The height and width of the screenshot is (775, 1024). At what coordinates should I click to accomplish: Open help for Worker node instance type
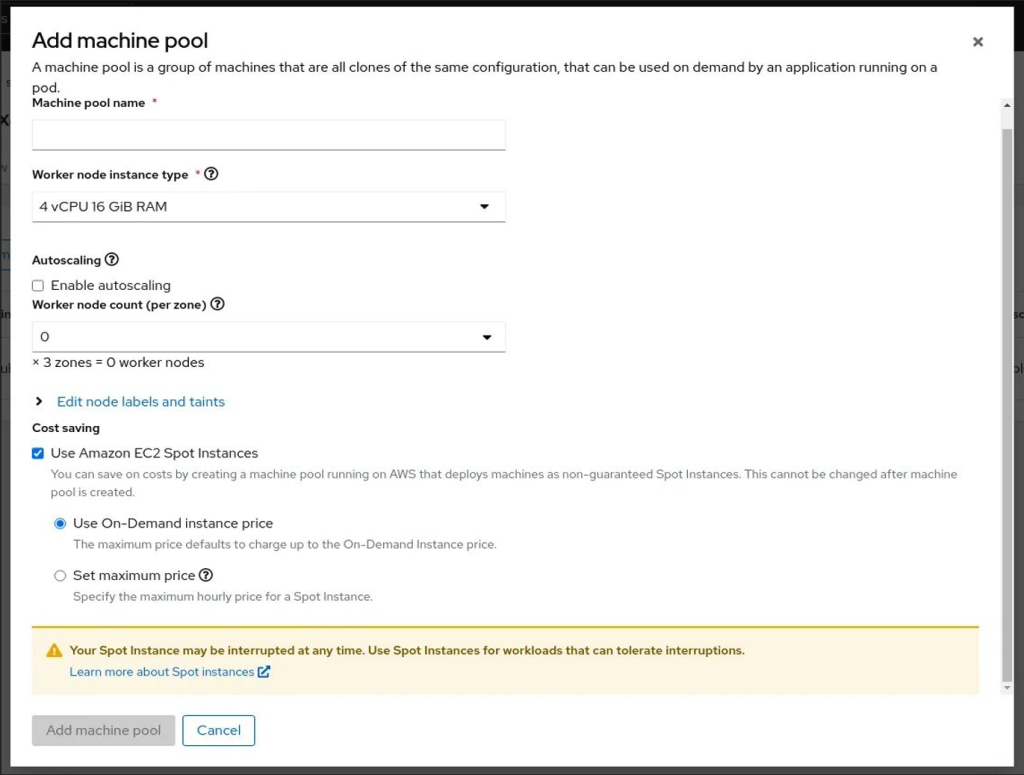click(x=211, y=173)
